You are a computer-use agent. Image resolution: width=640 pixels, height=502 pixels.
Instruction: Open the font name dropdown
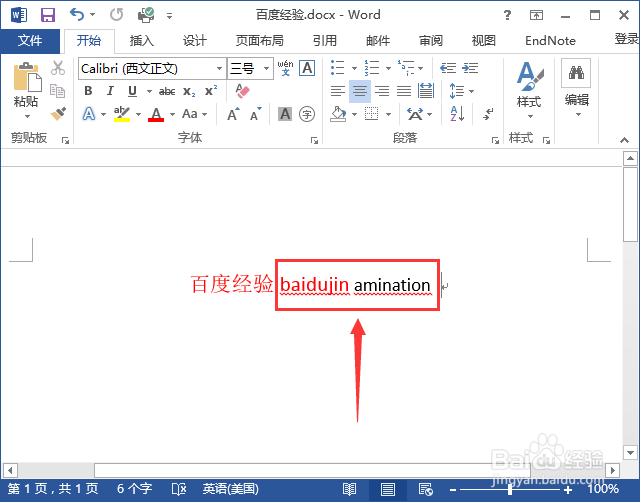220,68
